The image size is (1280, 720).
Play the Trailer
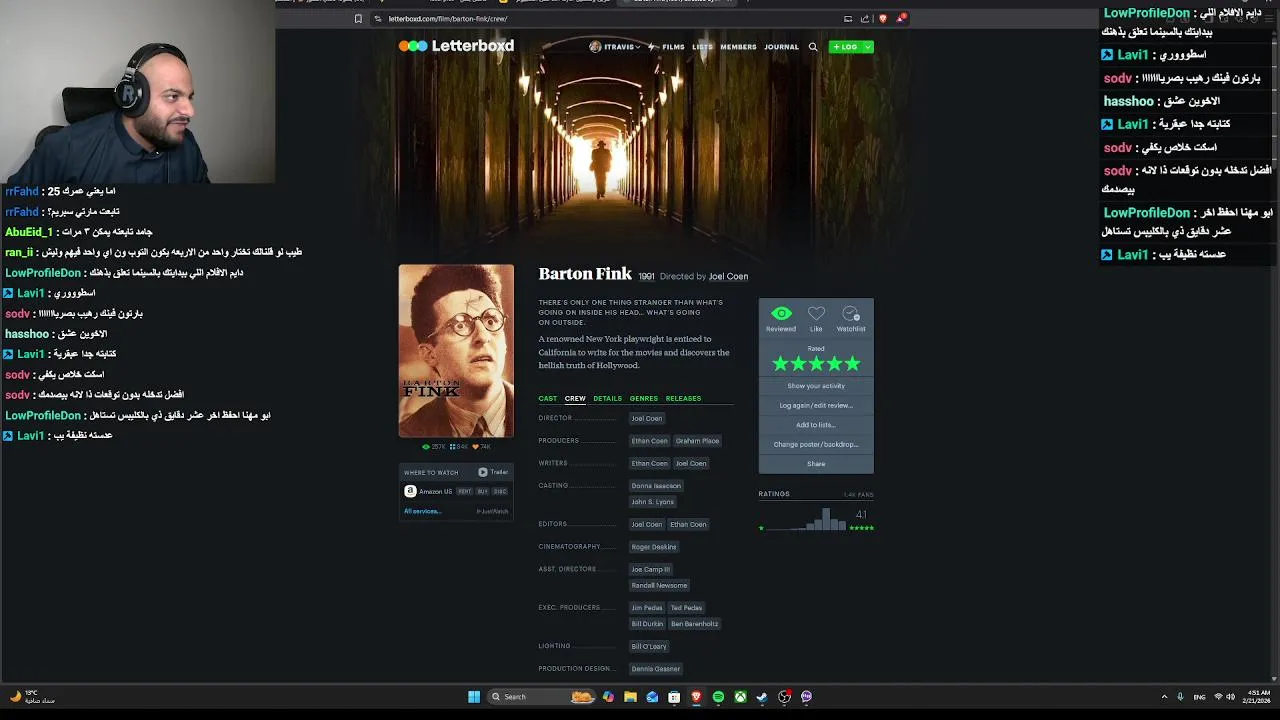point(493,472)
